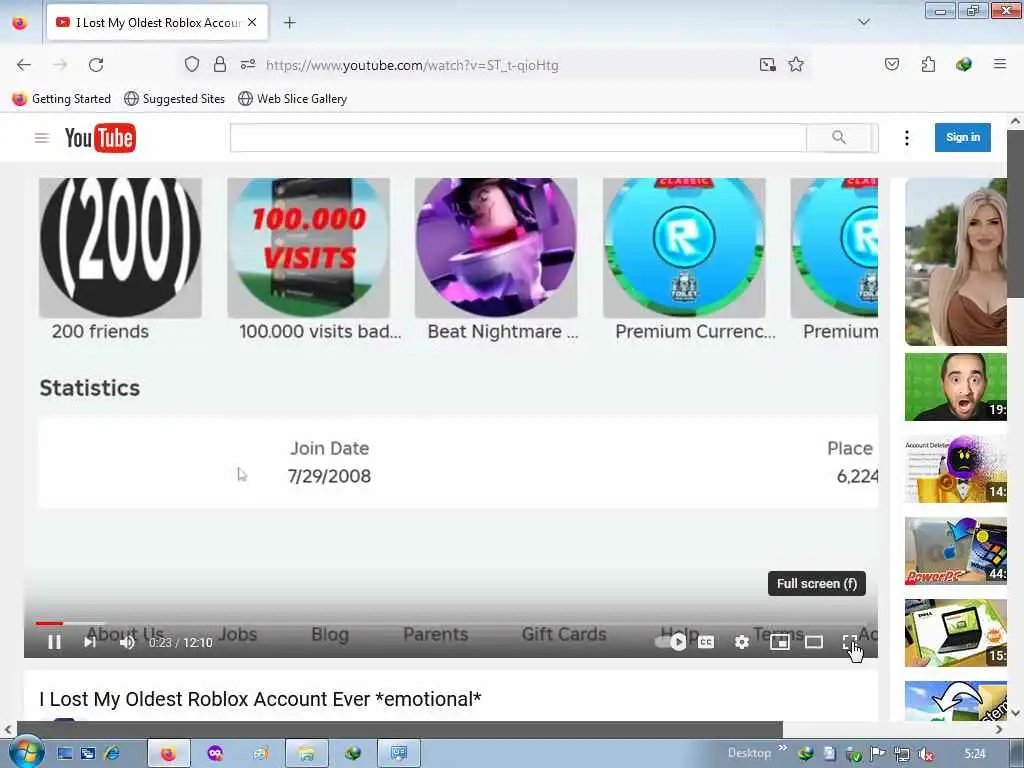Image resolution: width=1024 pixels, height=768 pixels.
Task: Select the 'I Lost My Oldest Roblox Account' tab
Action: (x=157, y=23)
